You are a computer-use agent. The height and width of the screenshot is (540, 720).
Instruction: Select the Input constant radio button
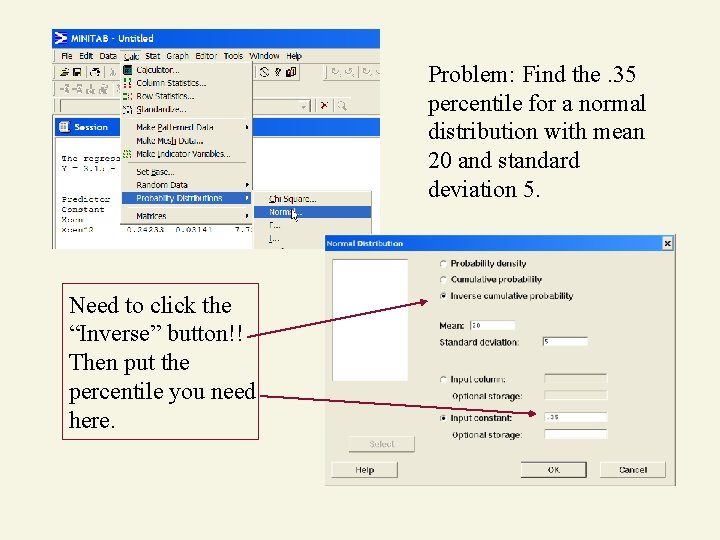443,418
